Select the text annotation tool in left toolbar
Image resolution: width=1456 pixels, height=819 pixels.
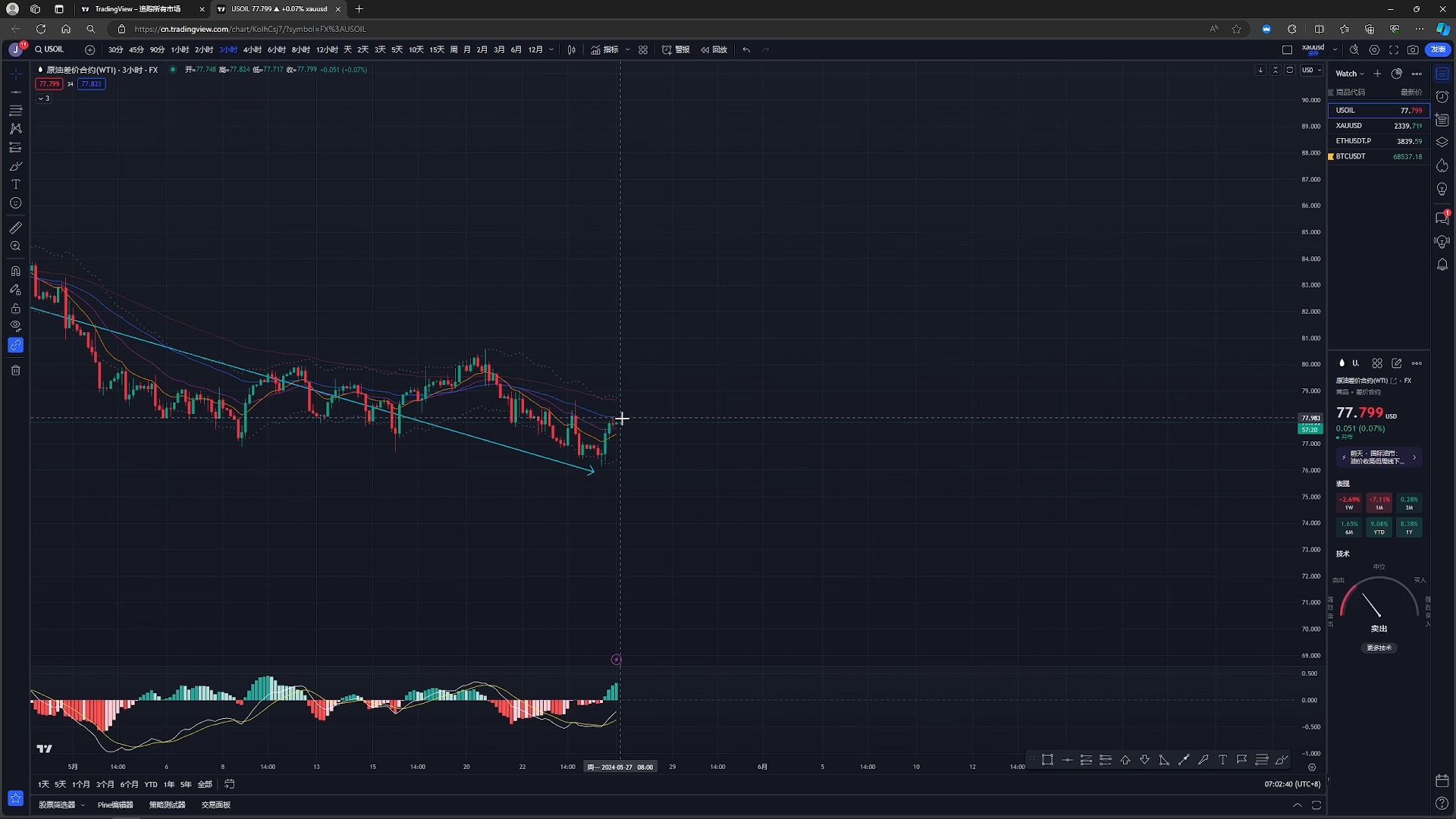click(x=15, y=184)
